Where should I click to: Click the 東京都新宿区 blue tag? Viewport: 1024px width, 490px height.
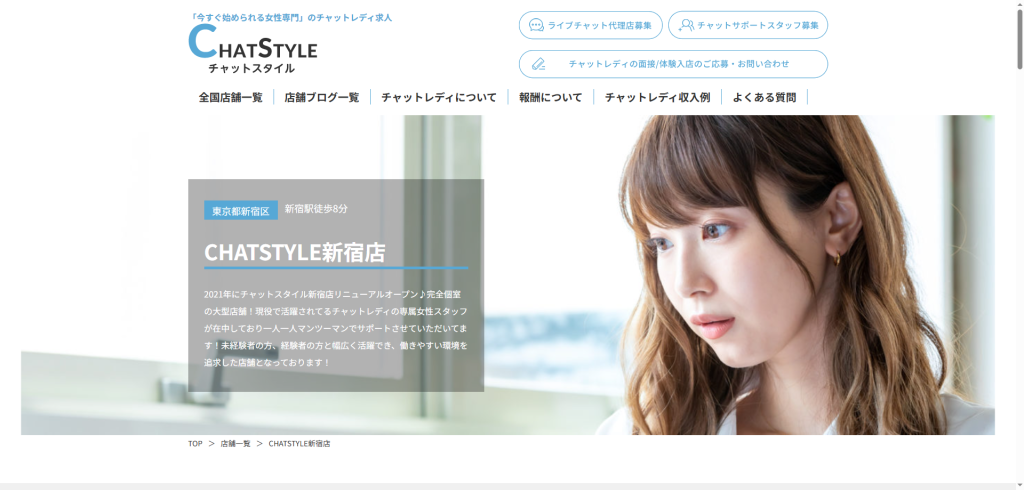[241, 210]
